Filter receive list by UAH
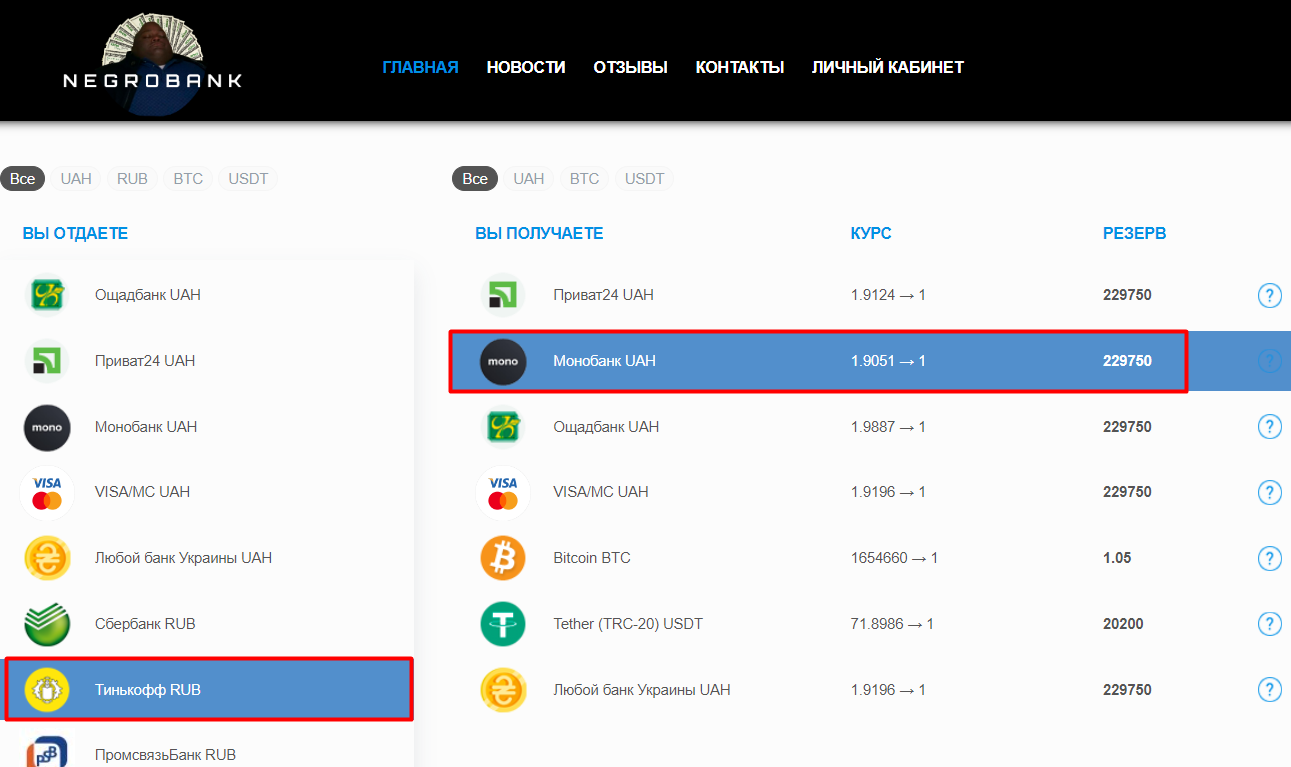Image resolution: width=1291 pixels, height=767 pixels. pyautogui.click(x=529, y=179)
